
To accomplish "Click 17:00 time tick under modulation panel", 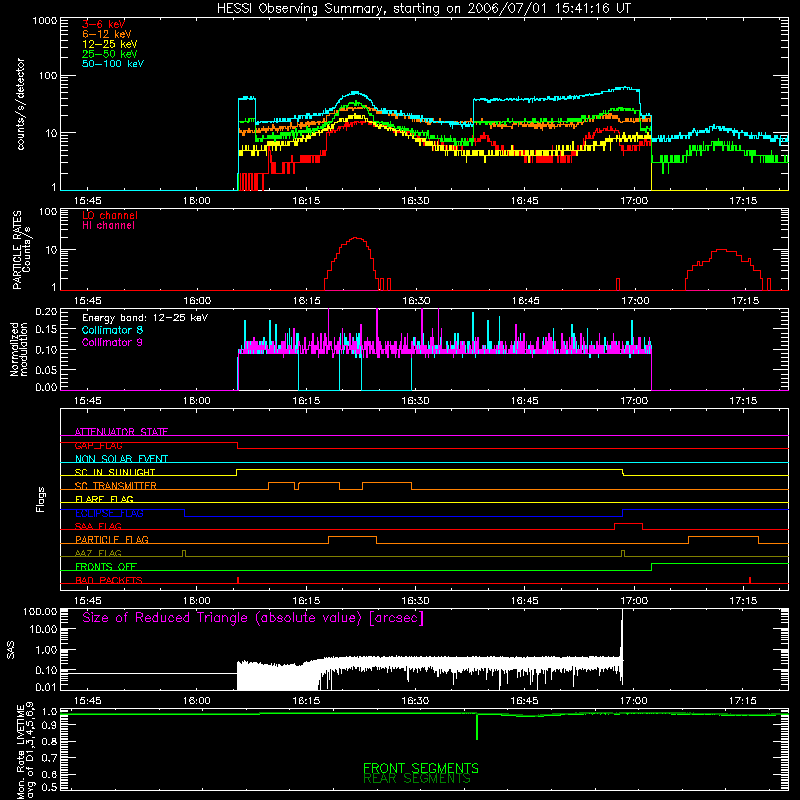I will pyautogui.click(x=634, y=401).
